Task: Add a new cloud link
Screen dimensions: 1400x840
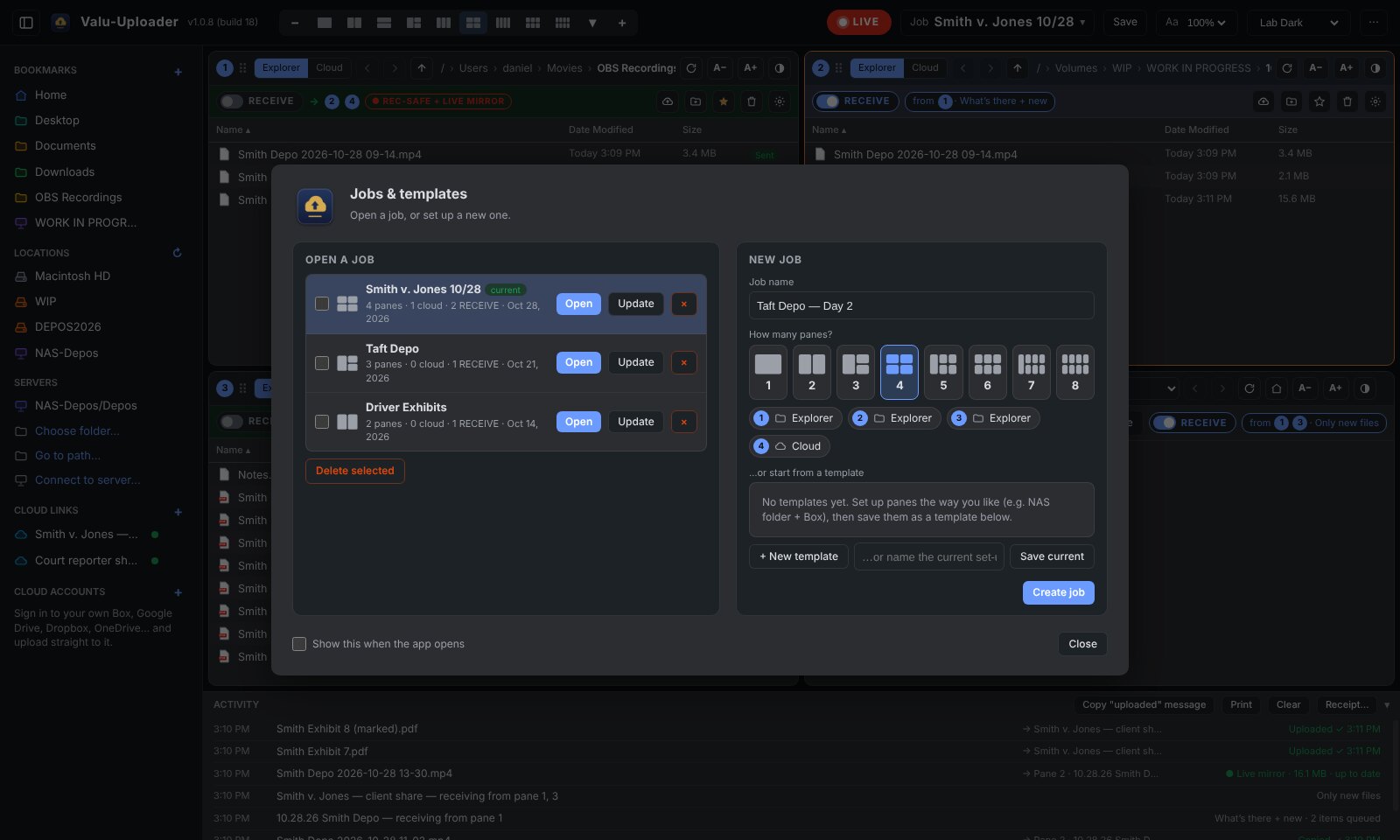Action: pyautogui.click(x=178, y=512)
